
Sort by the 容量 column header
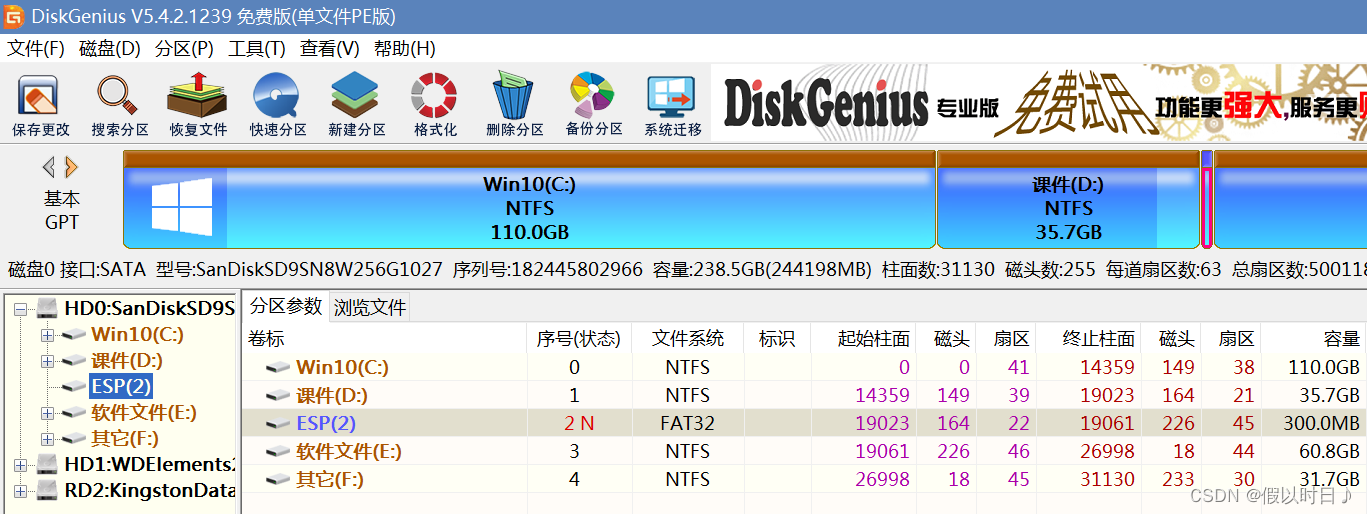[1314, 339]
